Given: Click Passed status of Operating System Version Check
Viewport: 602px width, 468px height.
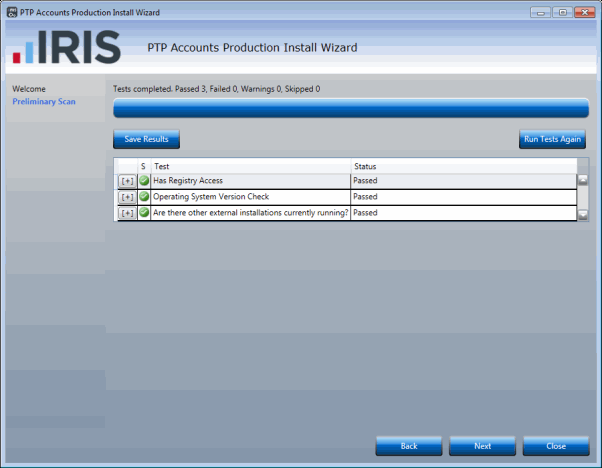Looking at the screenshot, I should [x=365, y=197].
